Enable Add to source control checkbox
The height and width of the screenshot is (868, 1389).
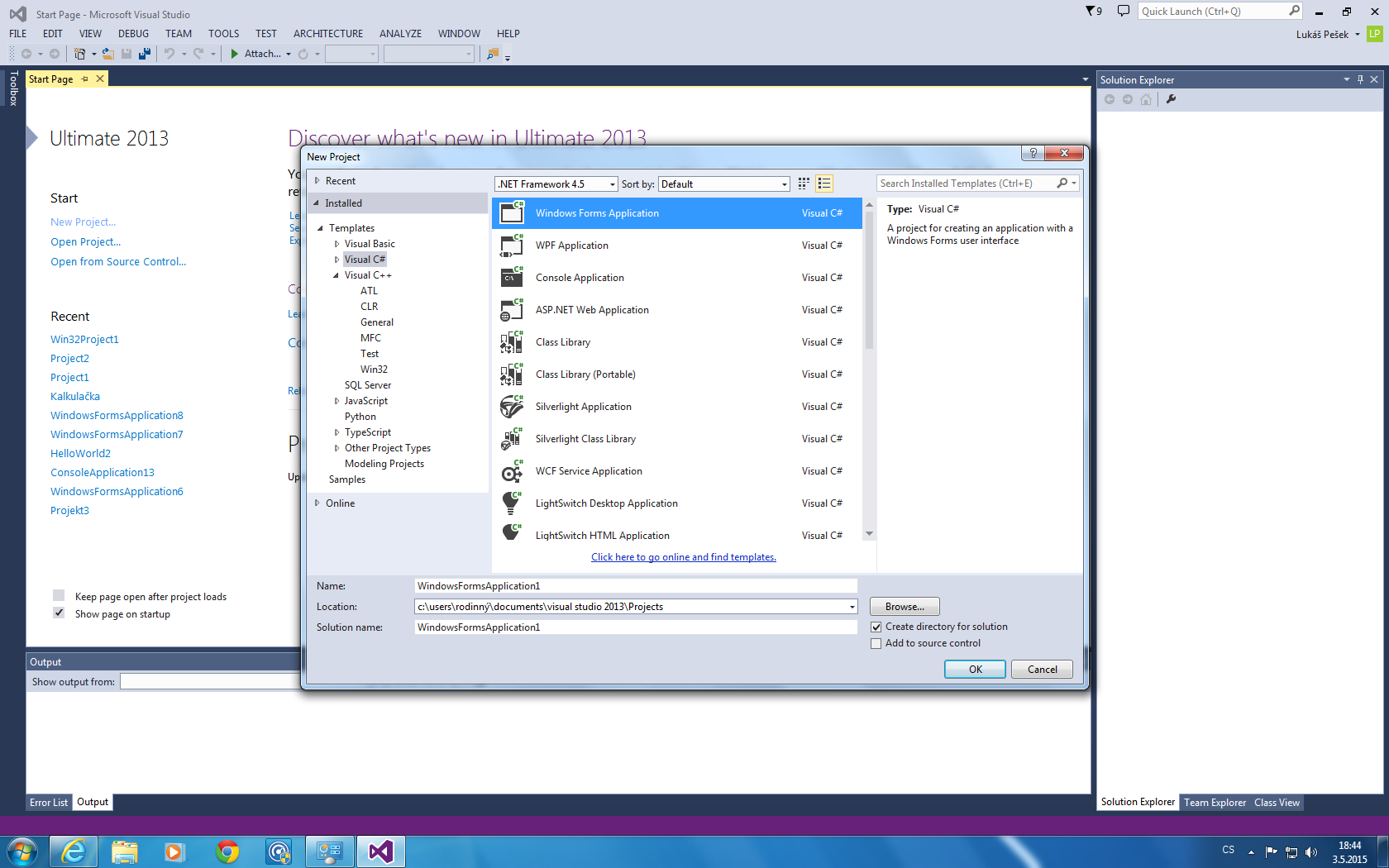(x=876, y=643)
